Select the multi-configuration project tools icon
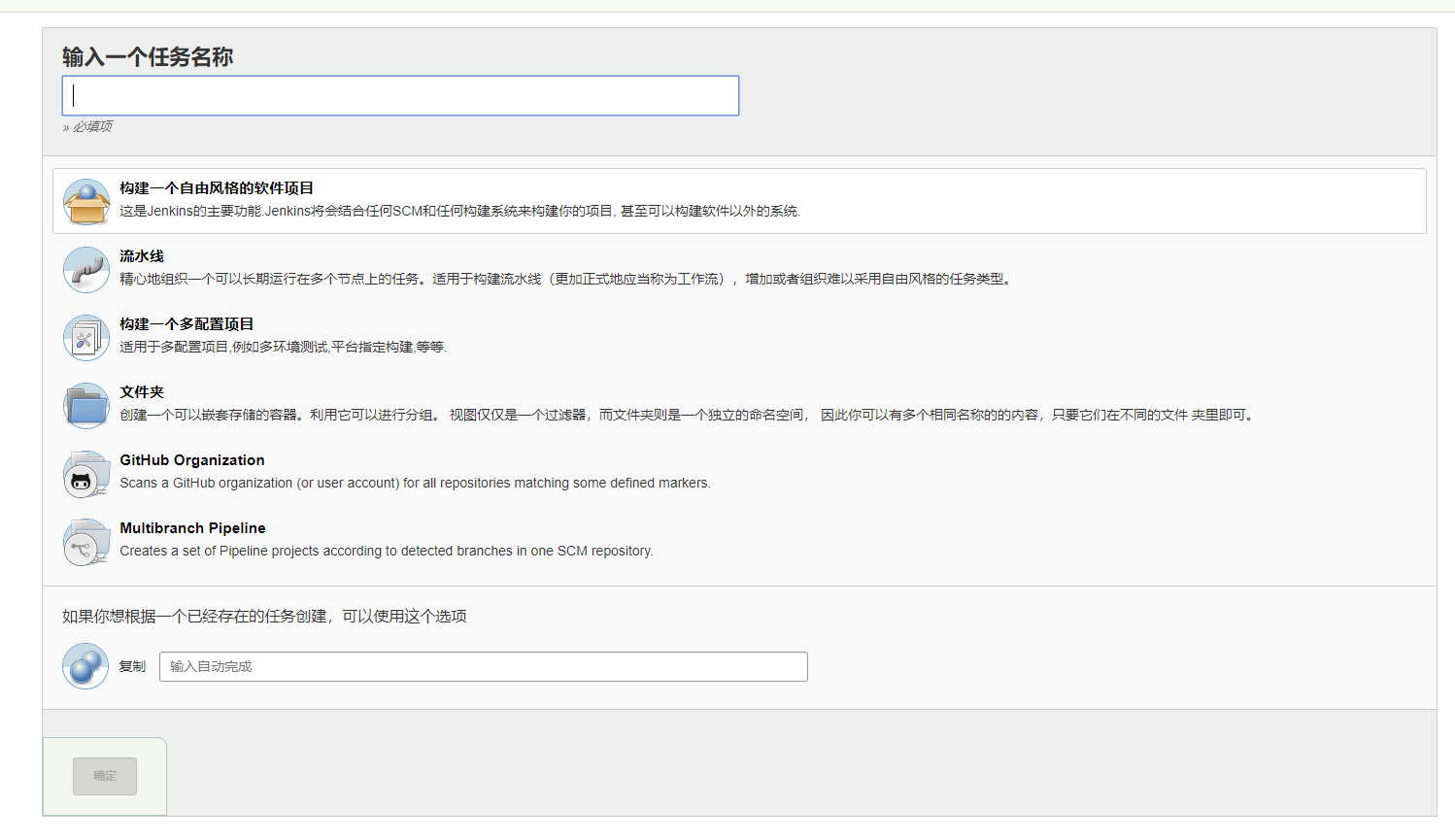 pyautogui.click(x=86, y=338)
